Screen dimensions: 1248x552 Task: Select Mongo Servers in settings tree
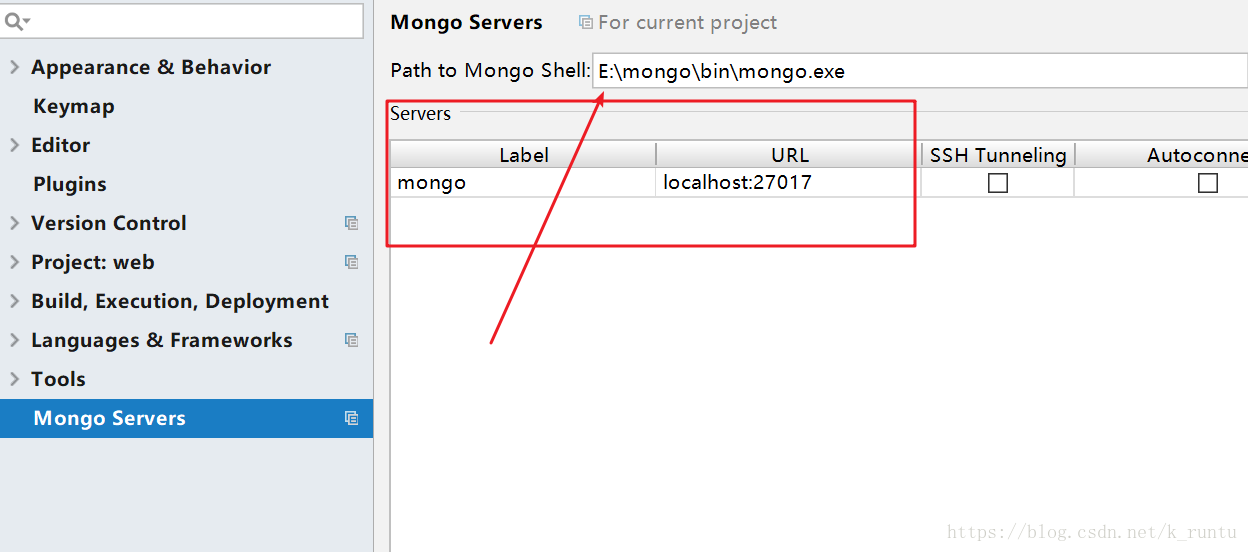(186, 418)
